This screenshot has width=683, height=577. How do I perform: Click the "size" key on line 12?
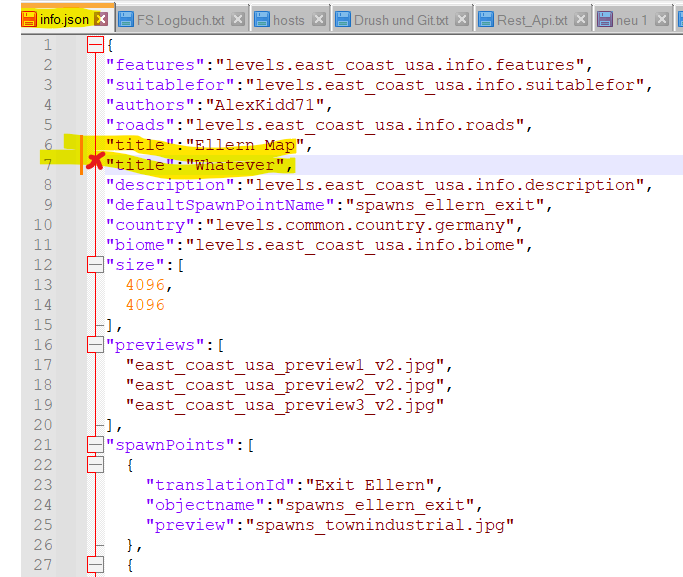click(135, 265)
